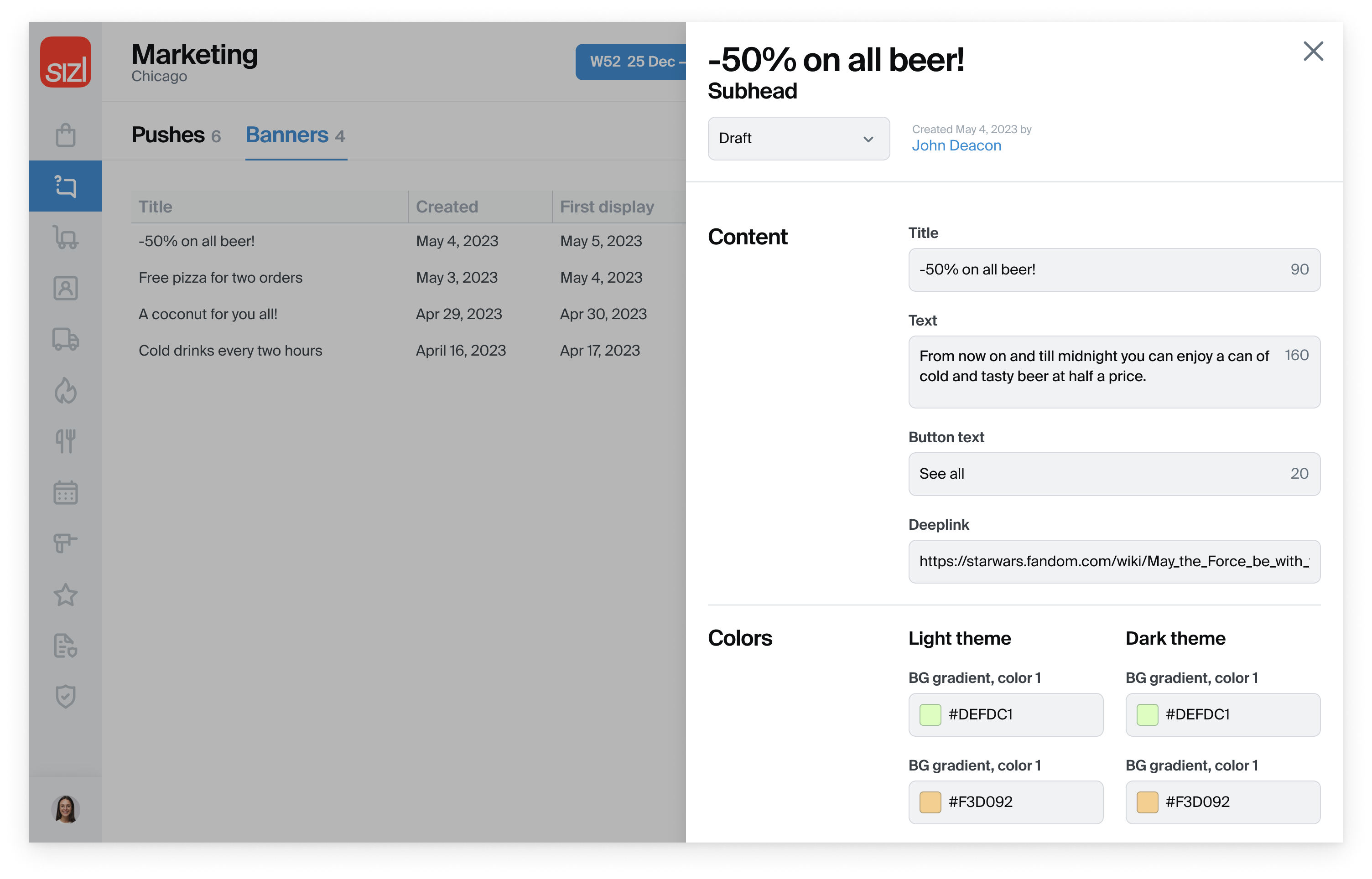Open the shopping cart sidebar icon
Screen dimensions: 1372x879
tap(66, 238)
